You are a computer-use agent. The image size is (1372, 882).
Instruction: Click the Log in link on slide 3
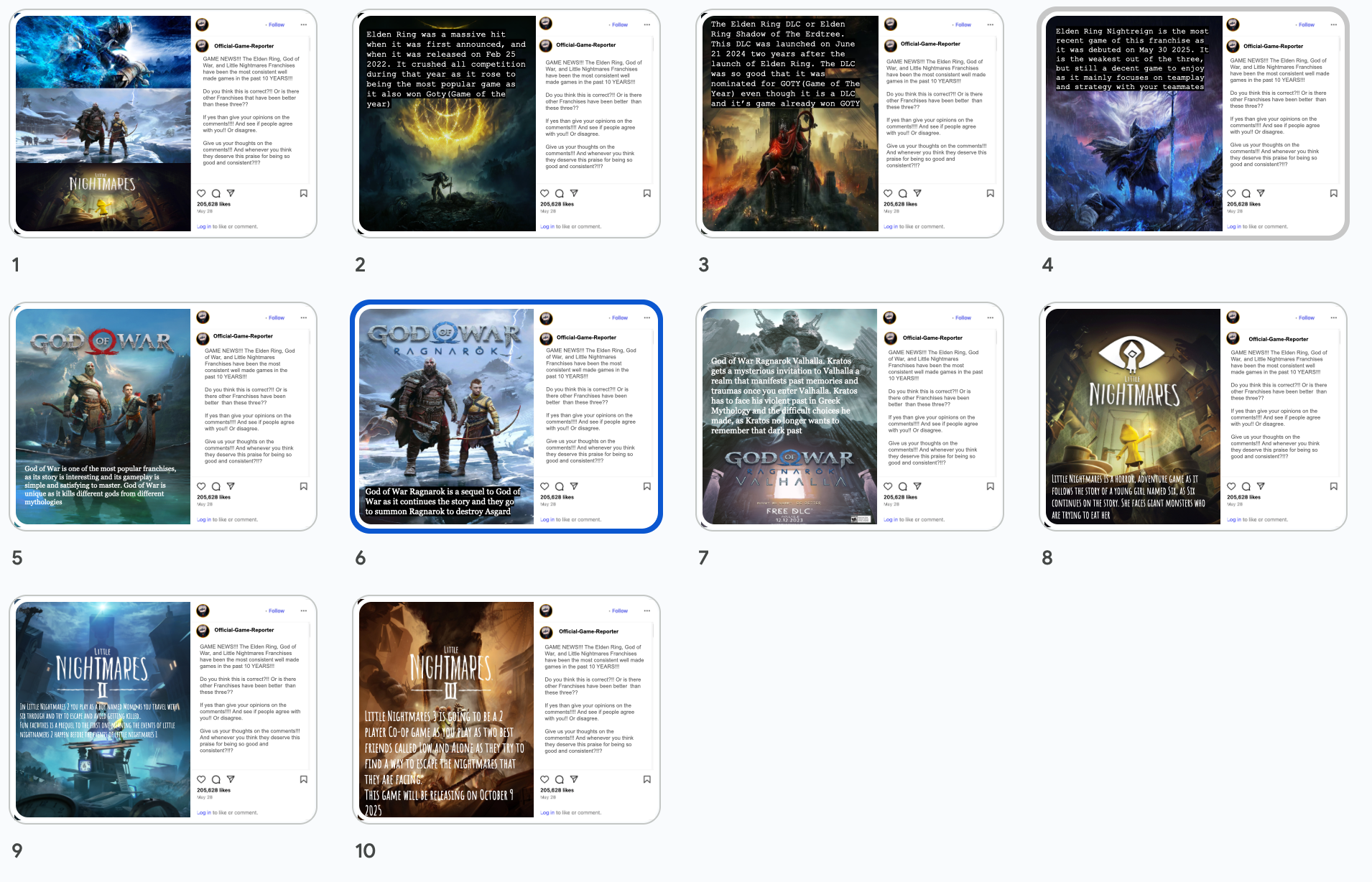point(891,226)
